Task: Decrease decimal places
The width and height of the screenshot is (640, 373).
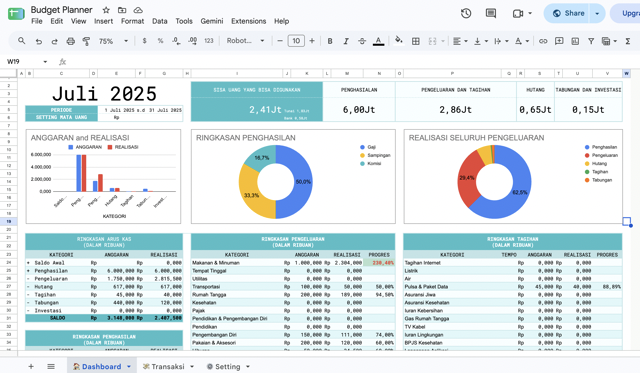Action: pyautogui.click(x=176, y=41)
